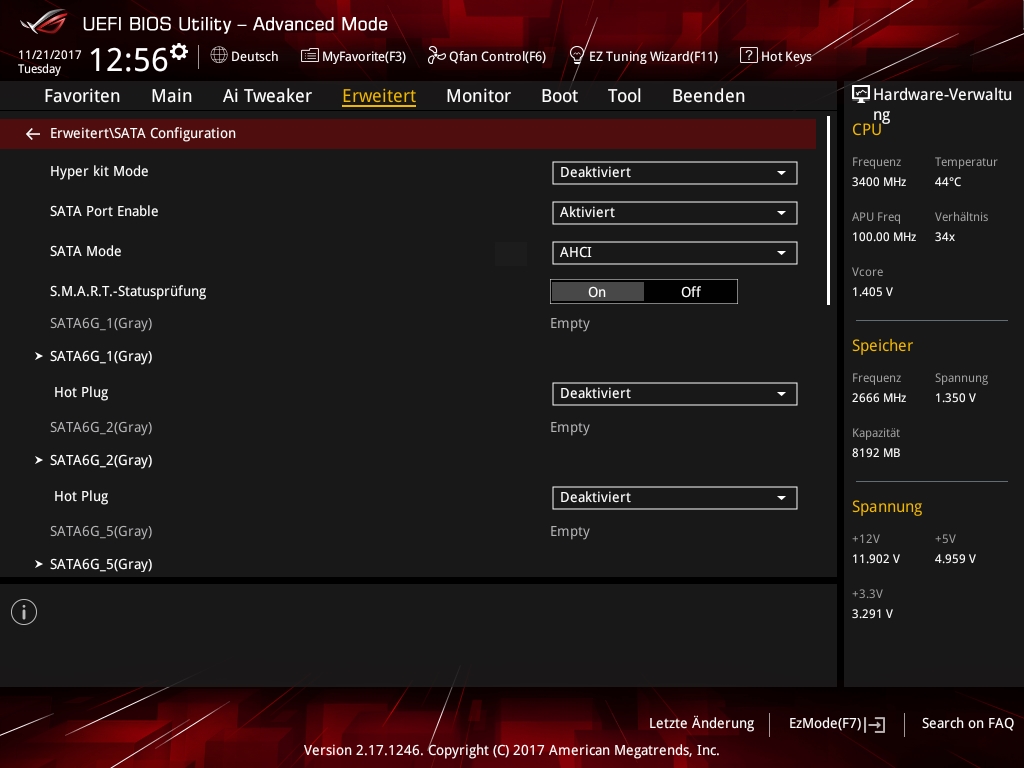
Task: Set S.M.A.R.T.-Statusprüfung to Off
Action: point(690,292)
